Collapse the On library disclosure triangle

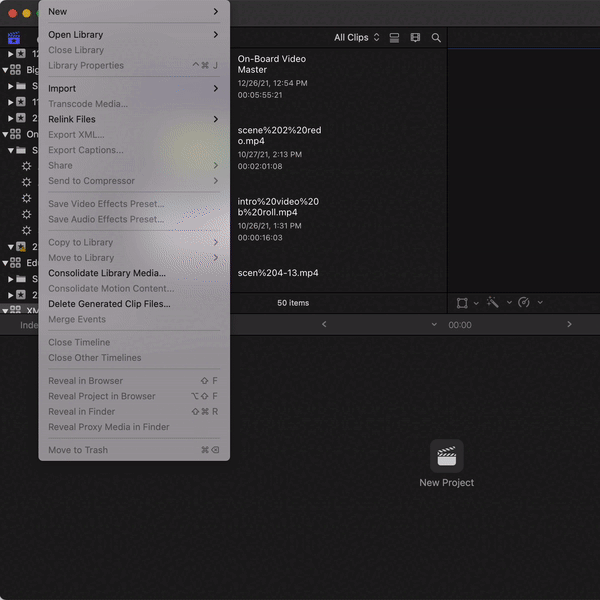click(x=5, y=134)
